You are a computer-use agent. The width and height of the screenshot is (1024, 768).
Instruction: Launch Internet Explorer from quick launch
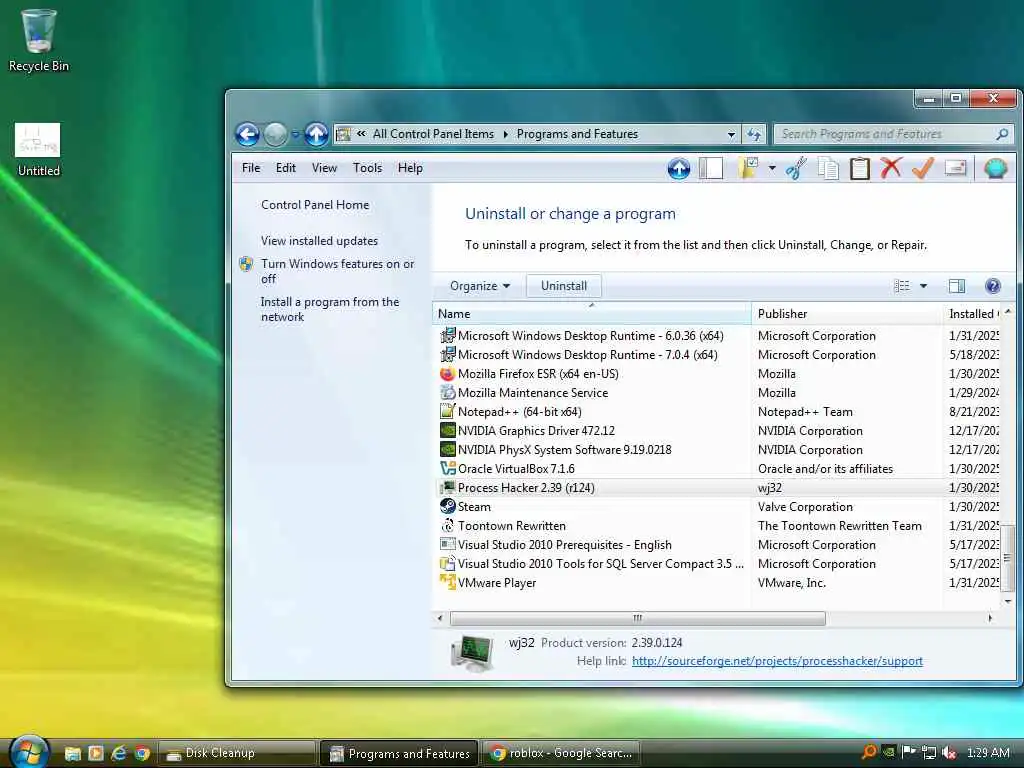point(119,753)
